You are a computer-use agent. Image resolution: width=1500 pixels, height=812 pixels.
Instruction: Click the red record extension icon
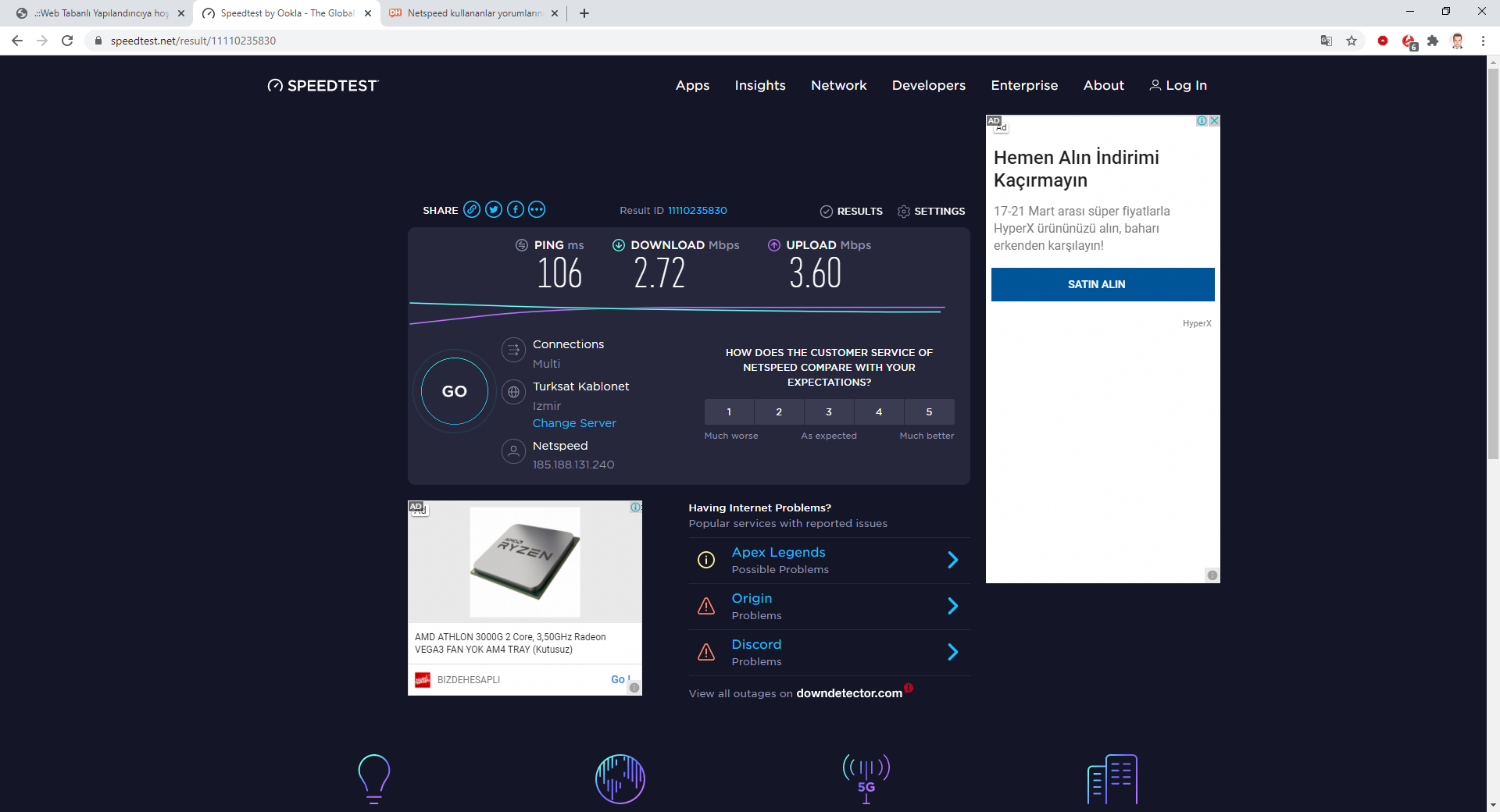point(1383,41)
